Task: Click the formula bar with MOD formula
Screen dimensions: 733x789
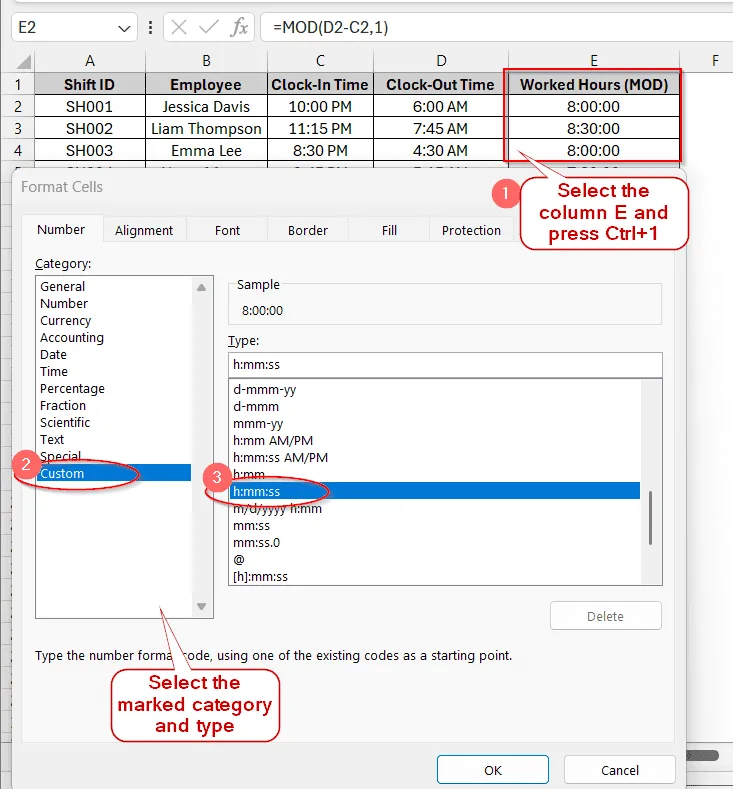Action: (496, 27)
